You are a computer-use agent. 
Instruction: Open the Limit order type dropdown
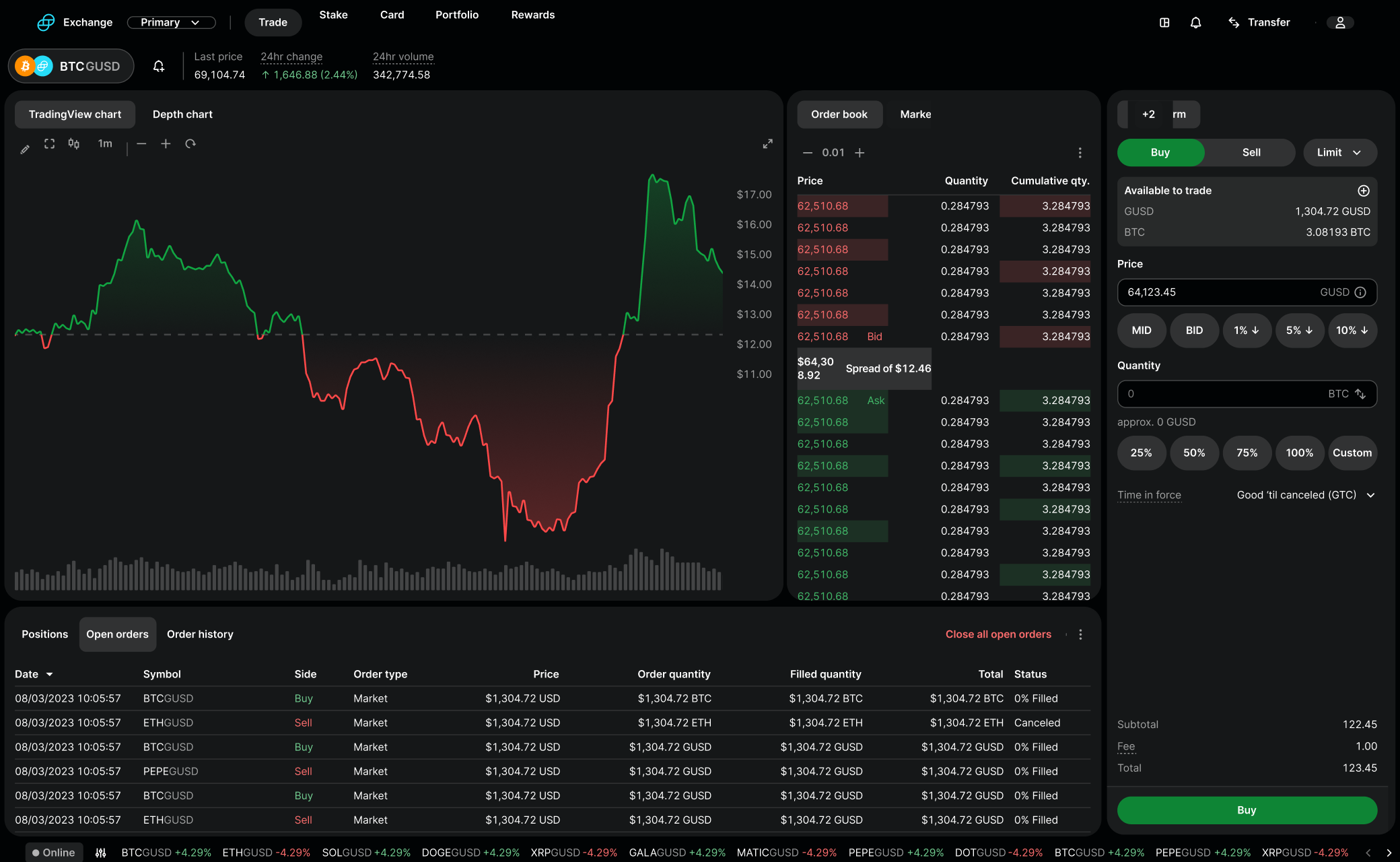coord(1339,153)
